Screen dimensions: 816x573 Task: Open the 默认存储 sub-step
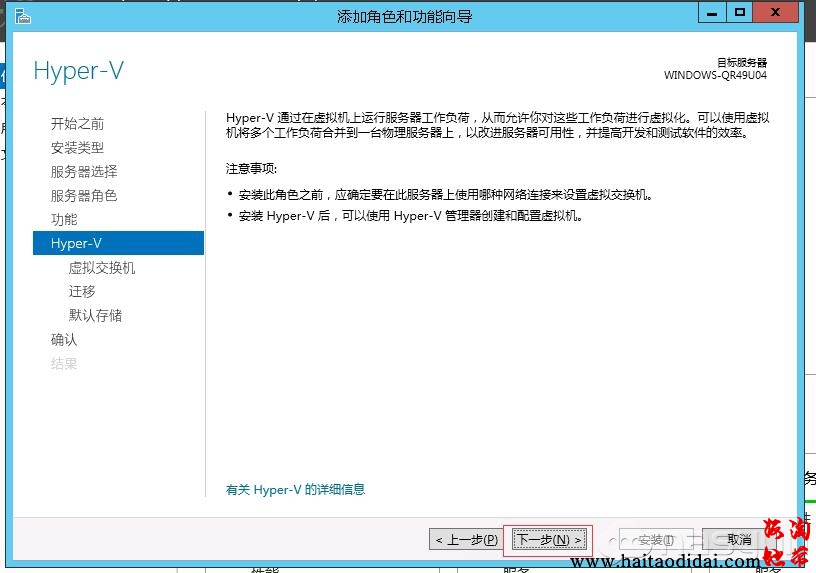tap(95, 315)
